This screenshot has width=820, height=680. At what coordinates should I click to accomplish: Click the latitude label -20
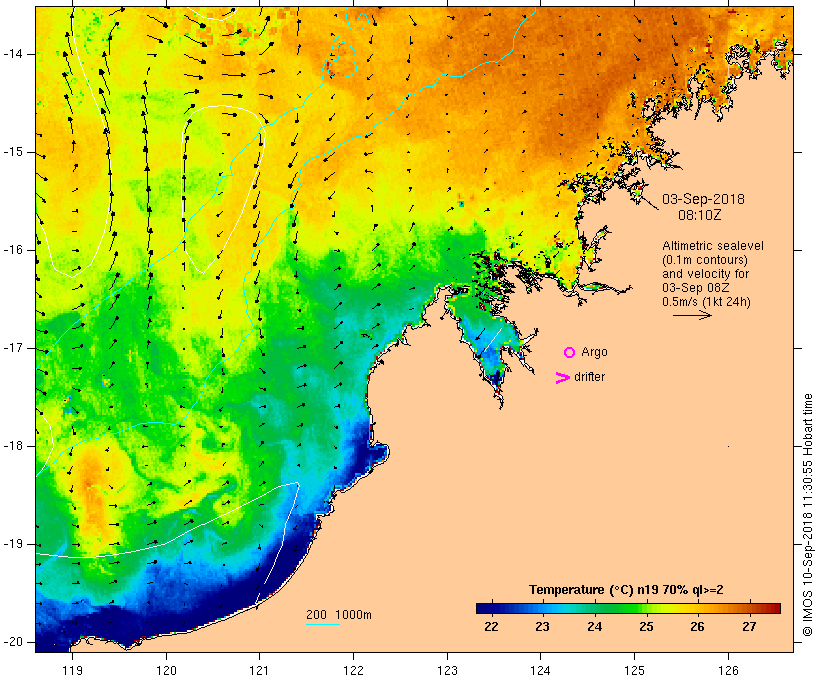click(x=12, y=642)
